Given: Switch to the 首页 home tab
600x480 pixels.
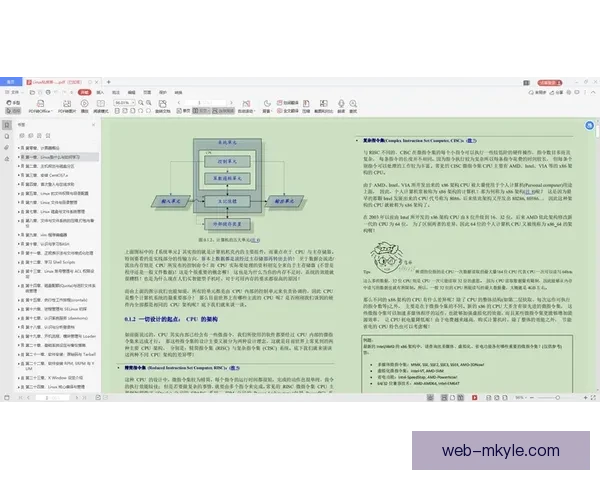Looking at the screenshot, I should tap(11, 80).
